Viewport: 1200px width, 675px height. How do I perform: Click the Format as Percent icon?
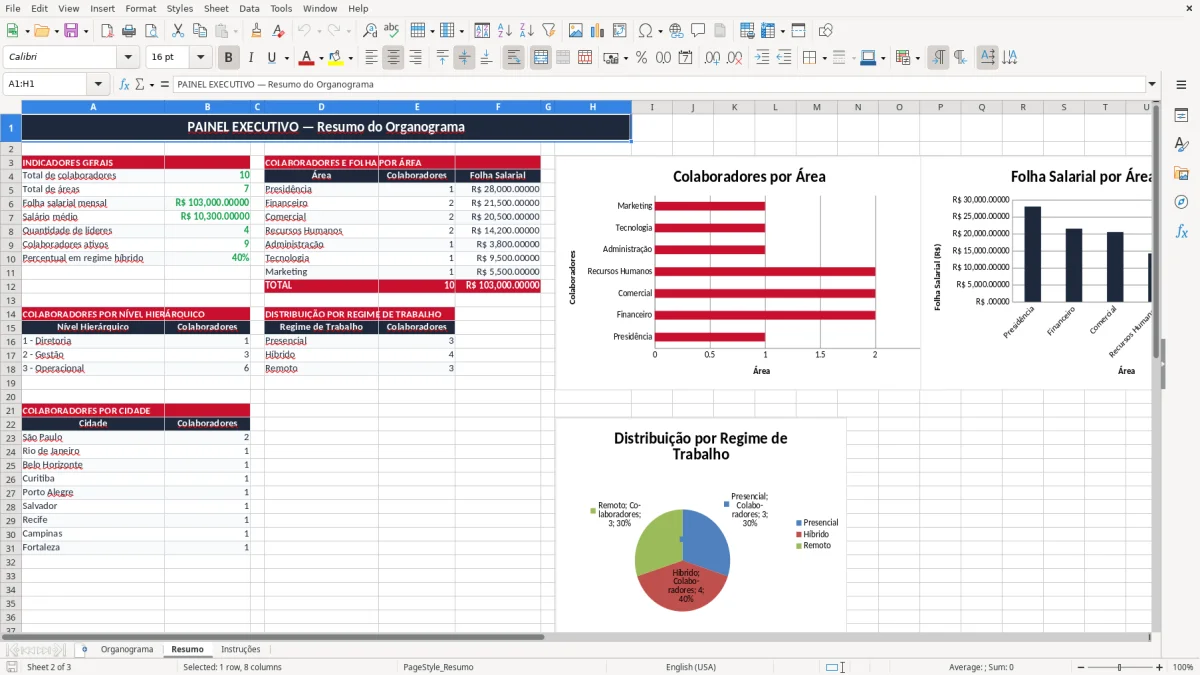(641, 58)
